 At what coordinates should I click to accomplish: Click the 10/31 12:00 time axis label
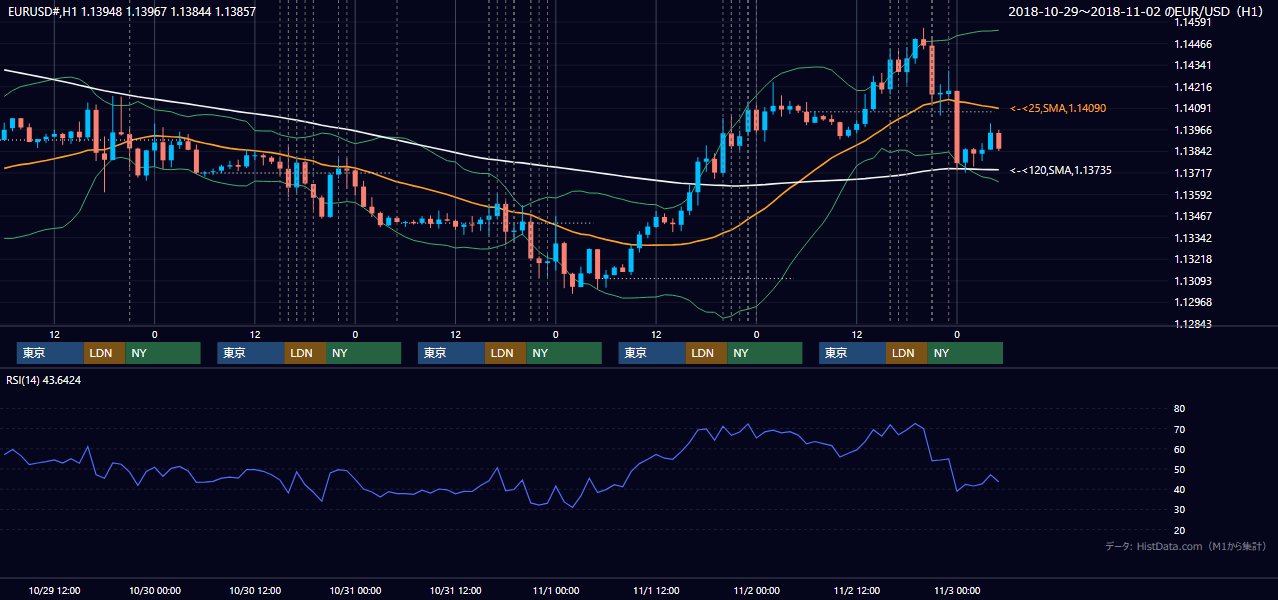pos(455,591)
